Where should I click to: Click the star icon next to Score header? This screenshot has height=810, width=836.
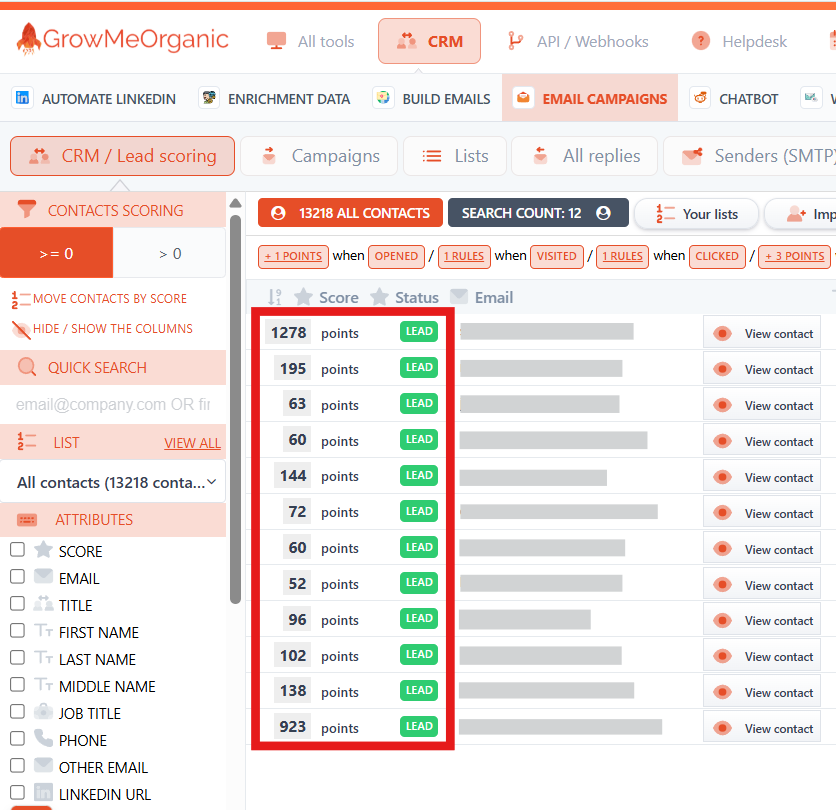click(x=303, y=296)
